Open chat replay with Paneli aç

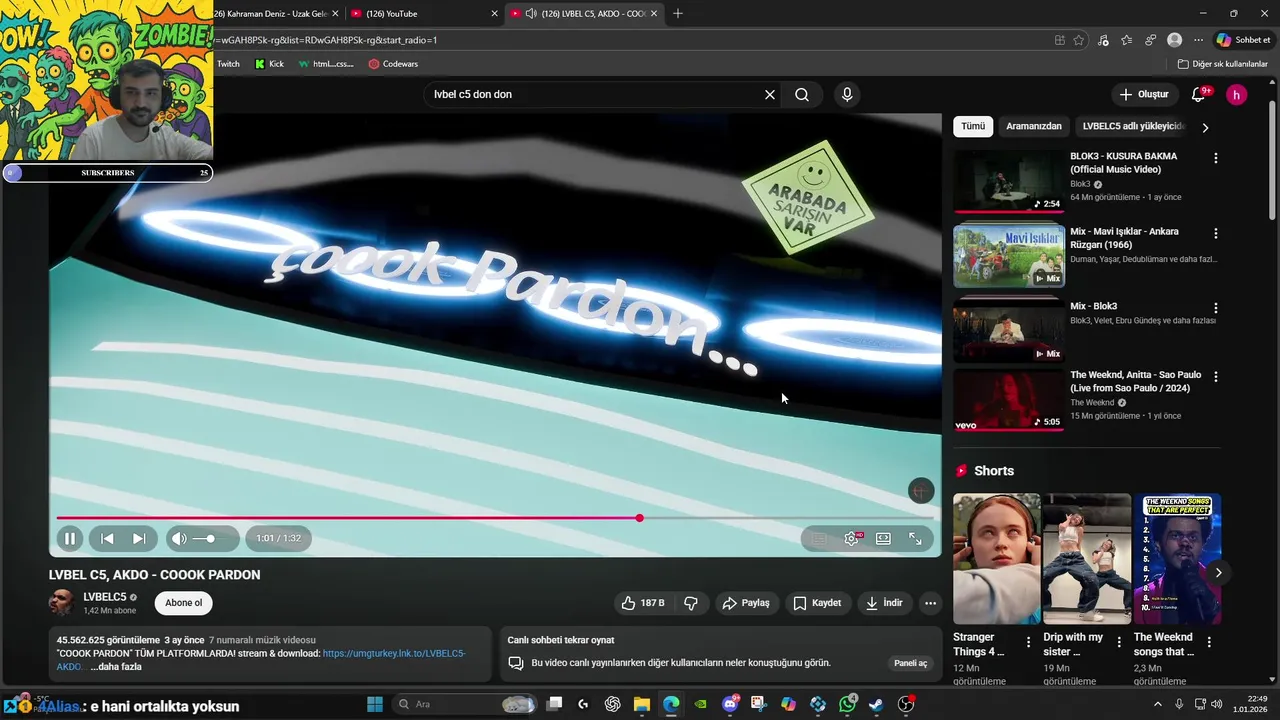click(x=910, y=663)
